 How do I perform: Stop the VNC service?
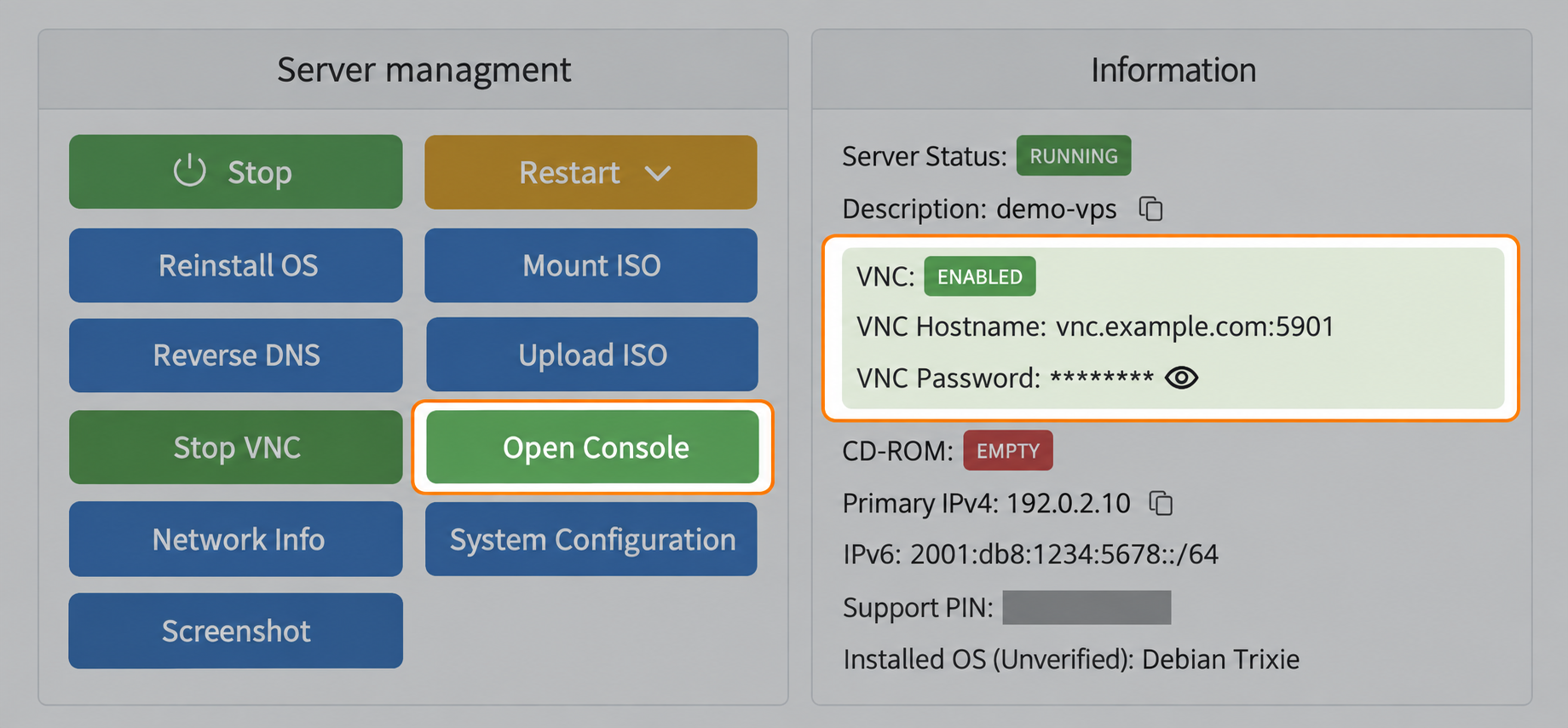click(236, 448)
